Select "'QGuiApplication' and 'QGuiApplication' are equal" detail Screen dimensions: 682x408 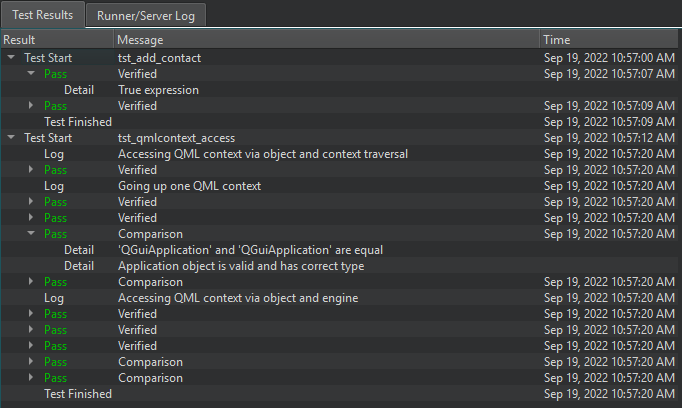(x=250, y=250)
